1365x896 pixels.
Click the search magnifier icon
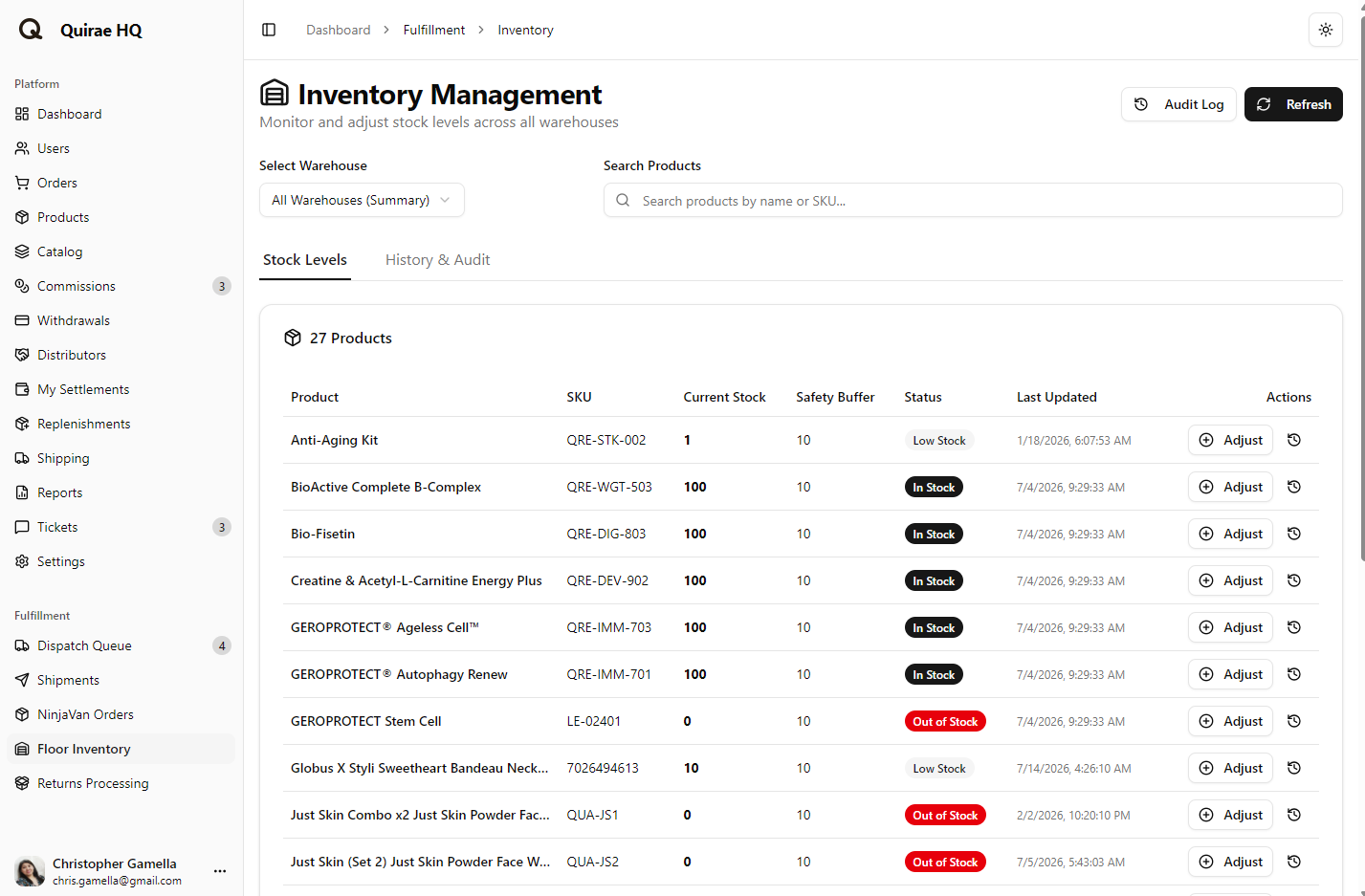(x=623, y=200)
